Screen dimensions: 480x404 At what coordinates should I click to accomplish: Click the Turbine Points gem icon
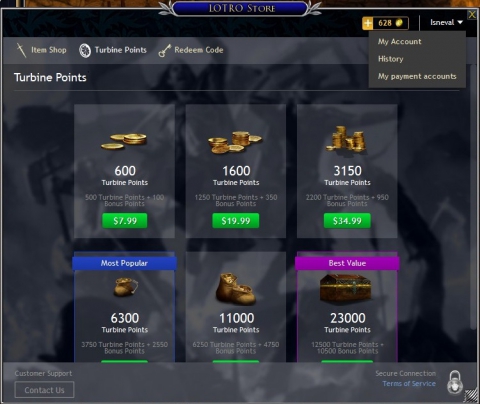point(85,51)
